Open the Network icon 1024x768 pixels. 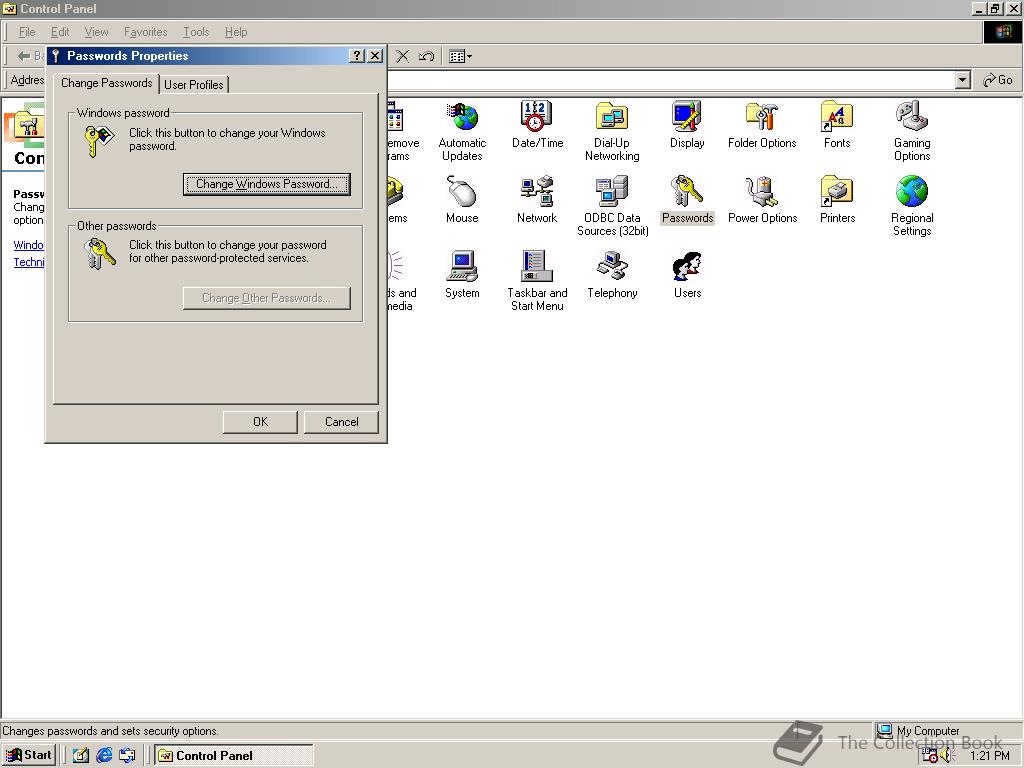pos(537,200)
